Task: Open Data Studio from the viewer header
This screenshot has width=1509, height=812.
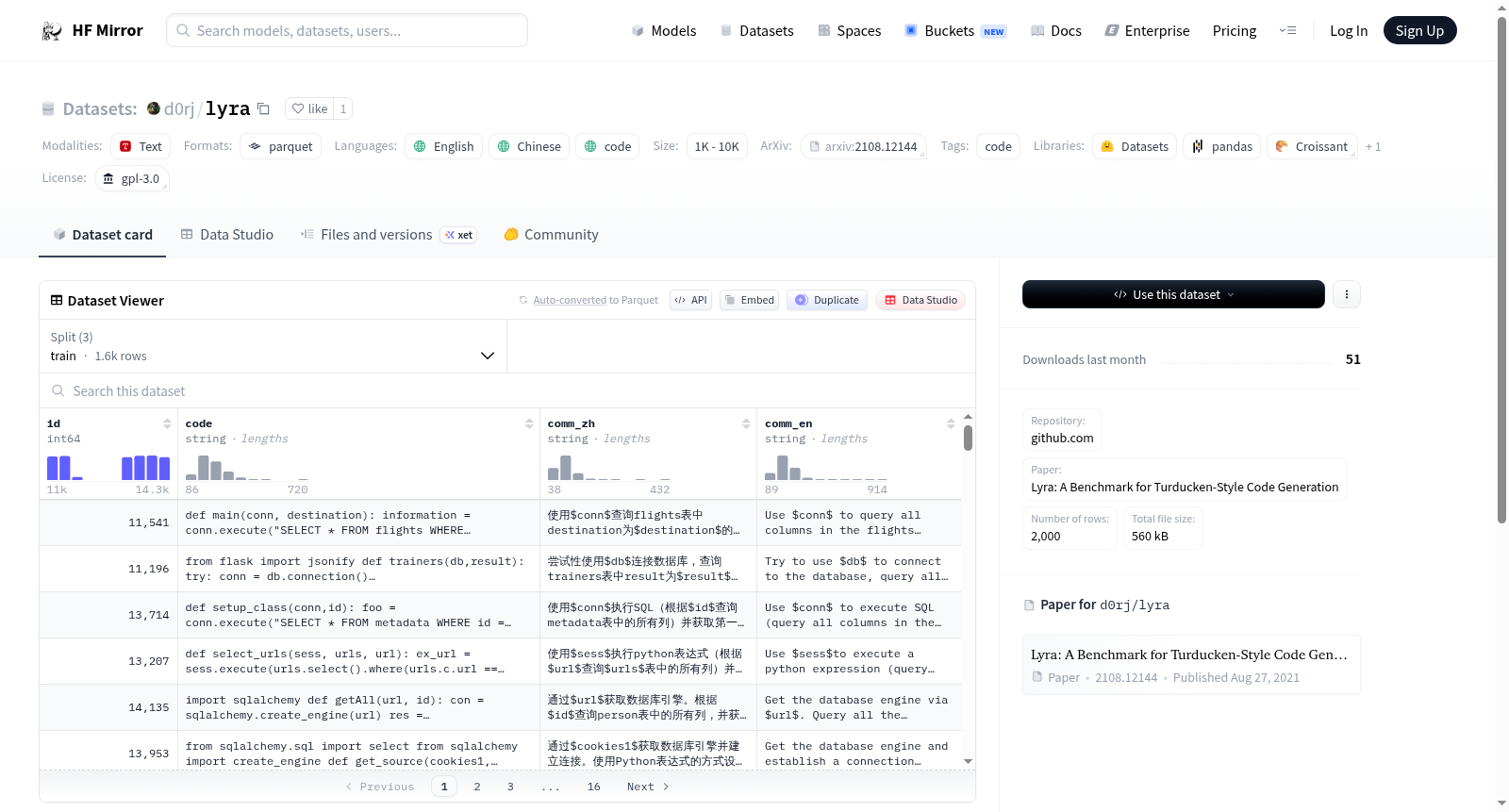Action: pyautogui.click(x=920, y=300)
